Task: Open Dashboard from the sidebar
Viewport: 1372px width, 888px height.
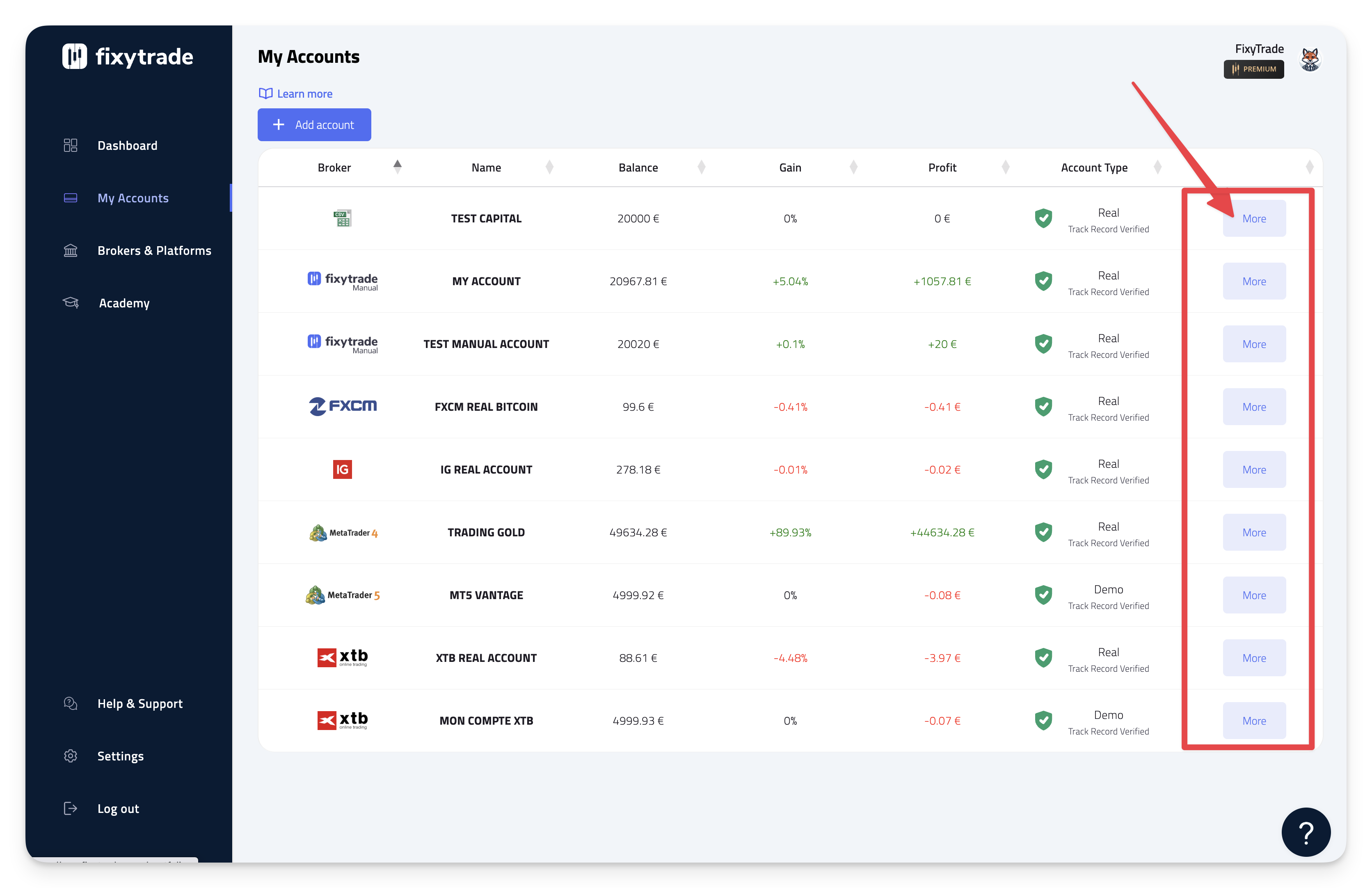Action: click(127, 145)
